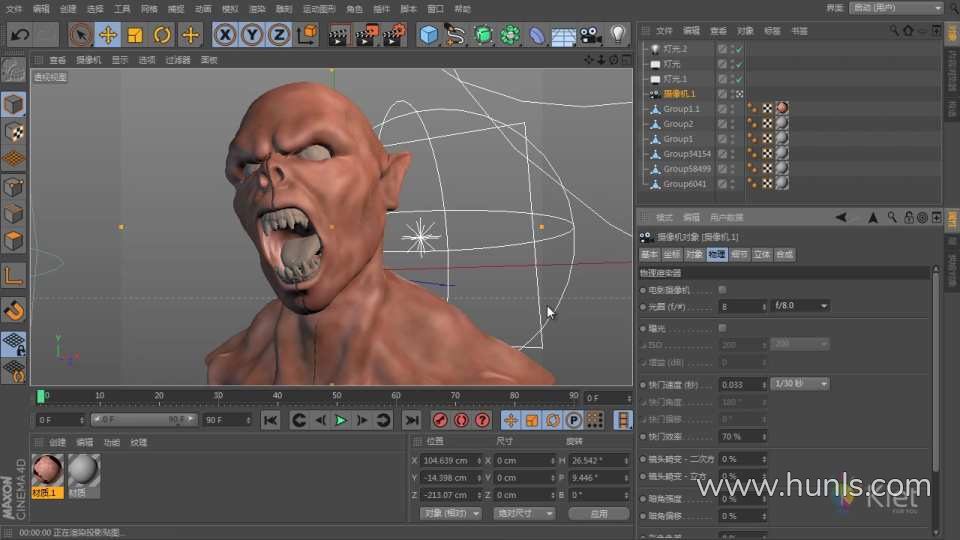960x540 pixels.
Task: Select Group58499 in object manager
Action: point(687,168)
